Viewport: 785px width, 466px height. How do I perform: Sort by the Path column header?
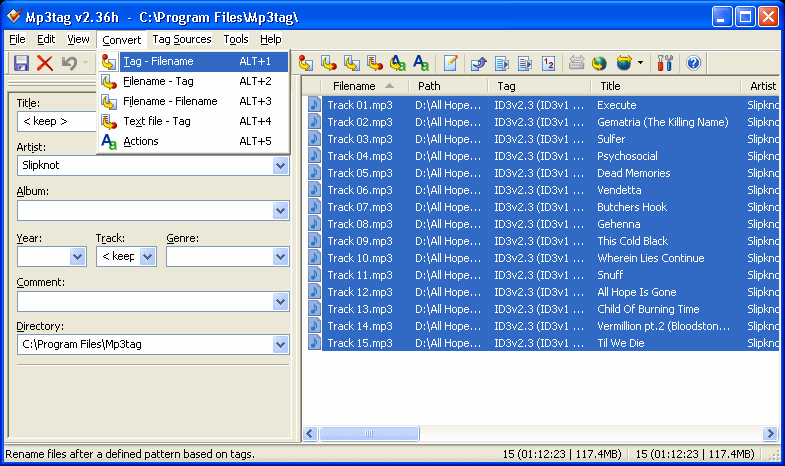click(x=449, y=86)
